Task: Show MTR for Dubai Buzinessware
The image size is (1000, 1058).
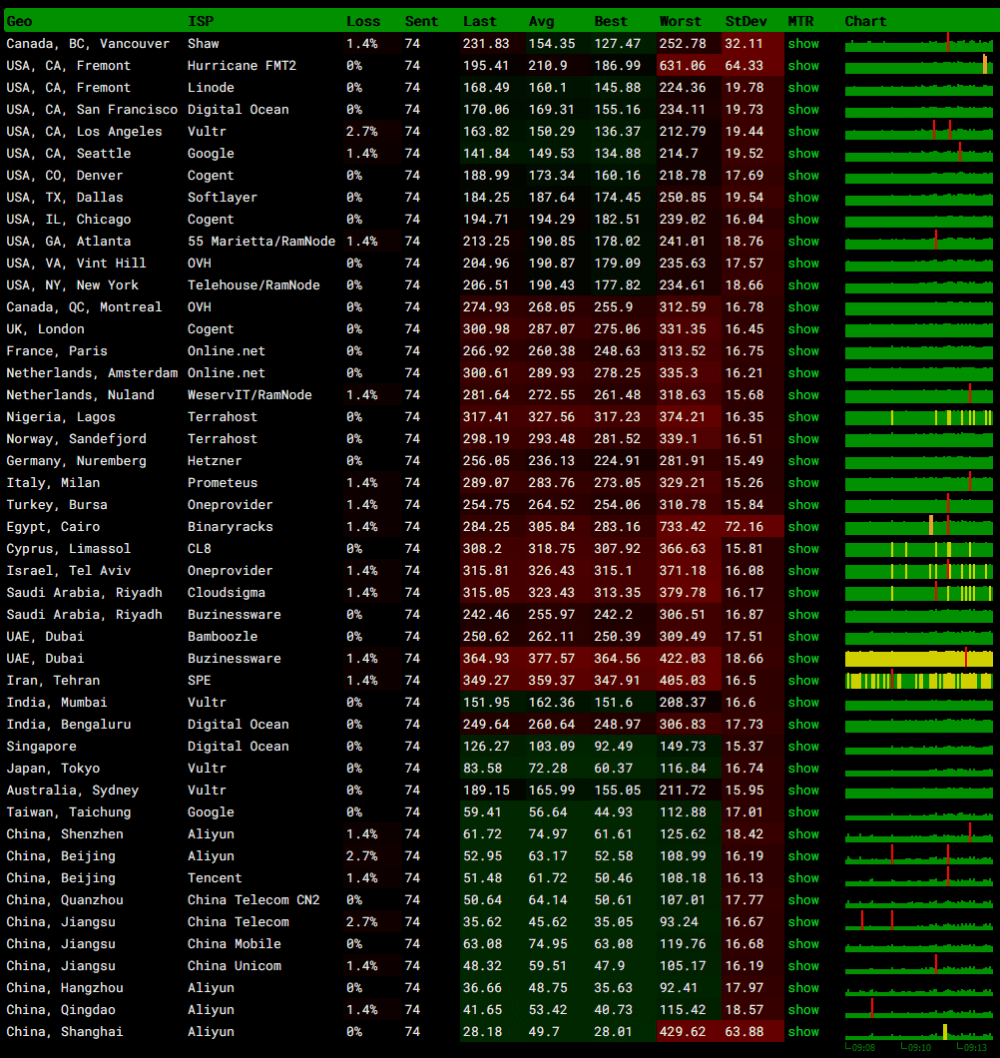Action: point(803,658)
